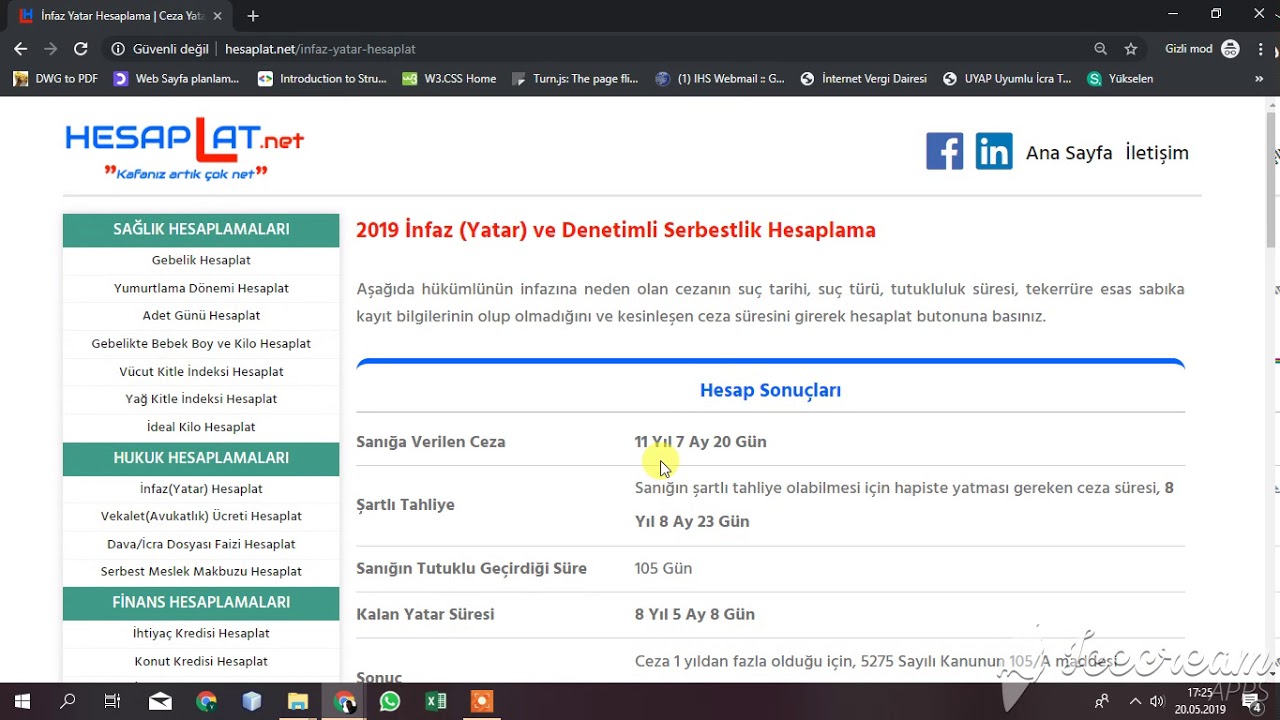Select the '105 Gün' value

coord(663,568)
